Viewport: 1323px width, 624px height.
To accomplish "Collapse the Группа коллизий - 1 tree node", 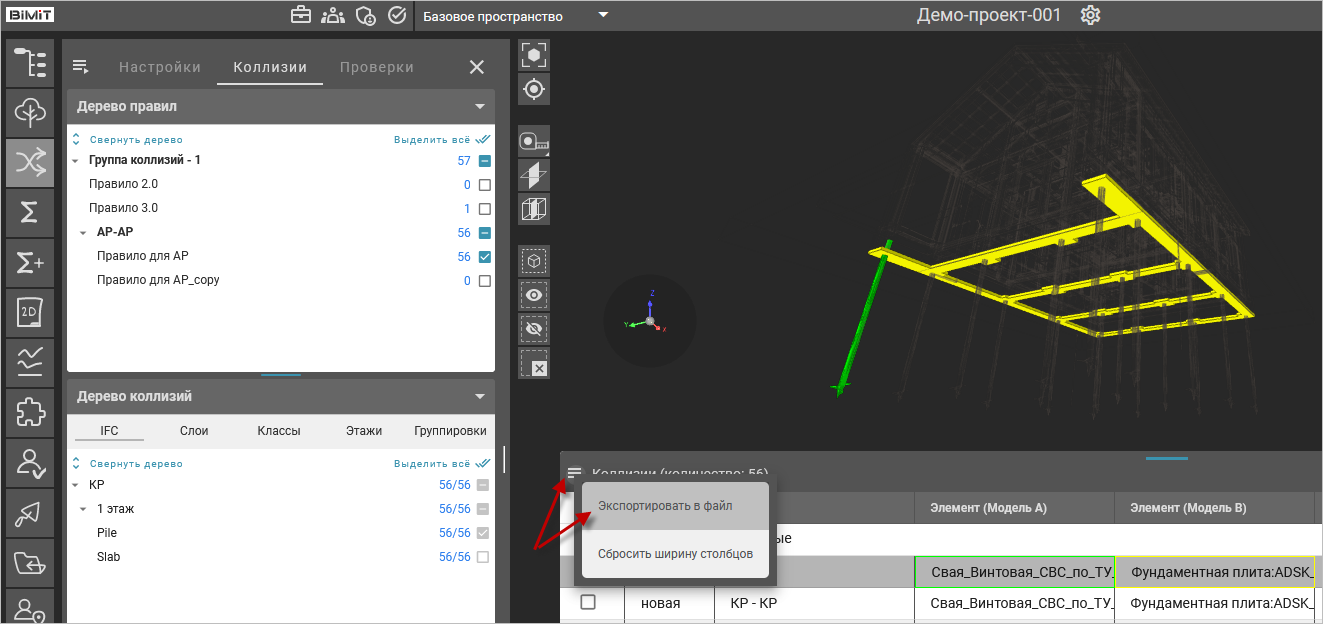I will 75,161.
